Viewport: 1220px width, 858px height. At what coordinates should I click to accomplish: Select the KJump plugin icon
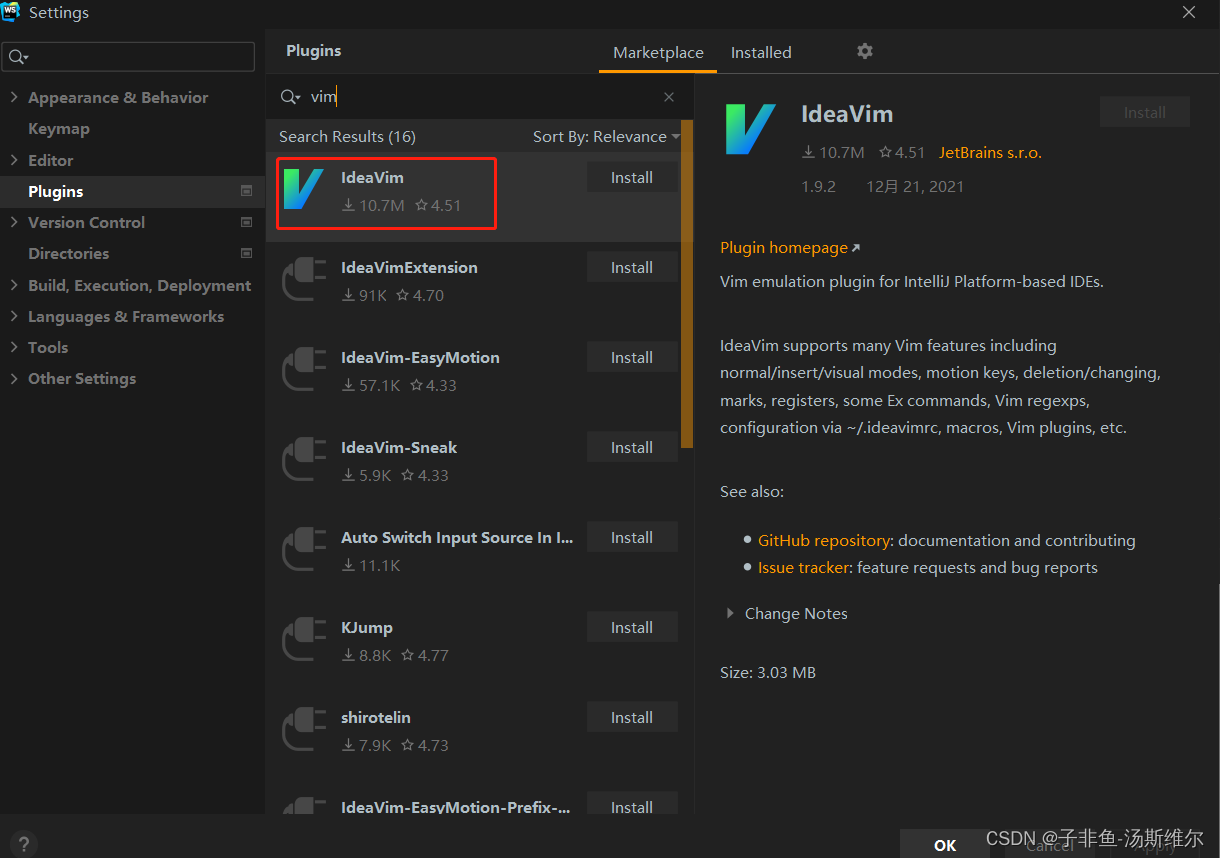pyautogui.click(x=304, y=639)
